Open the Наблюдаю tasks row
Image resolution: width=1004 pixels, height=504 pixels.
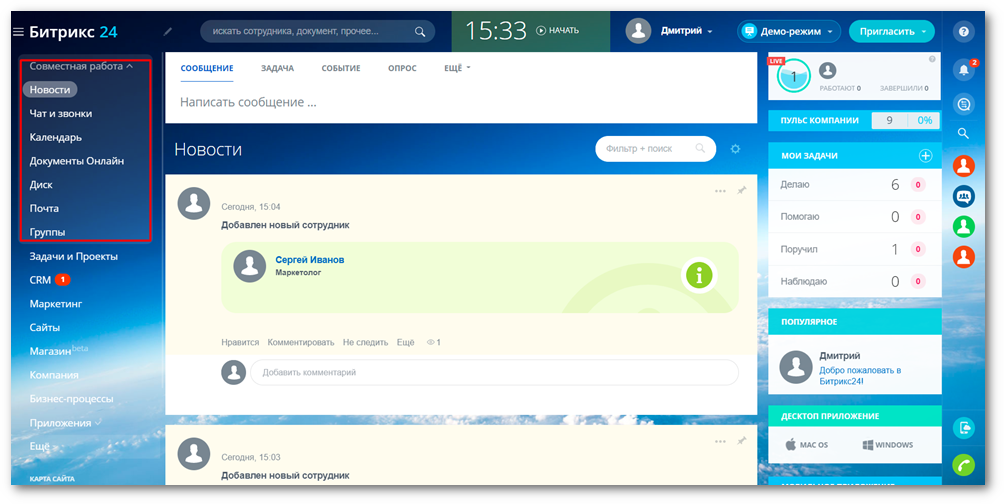[x=855, y=281]
